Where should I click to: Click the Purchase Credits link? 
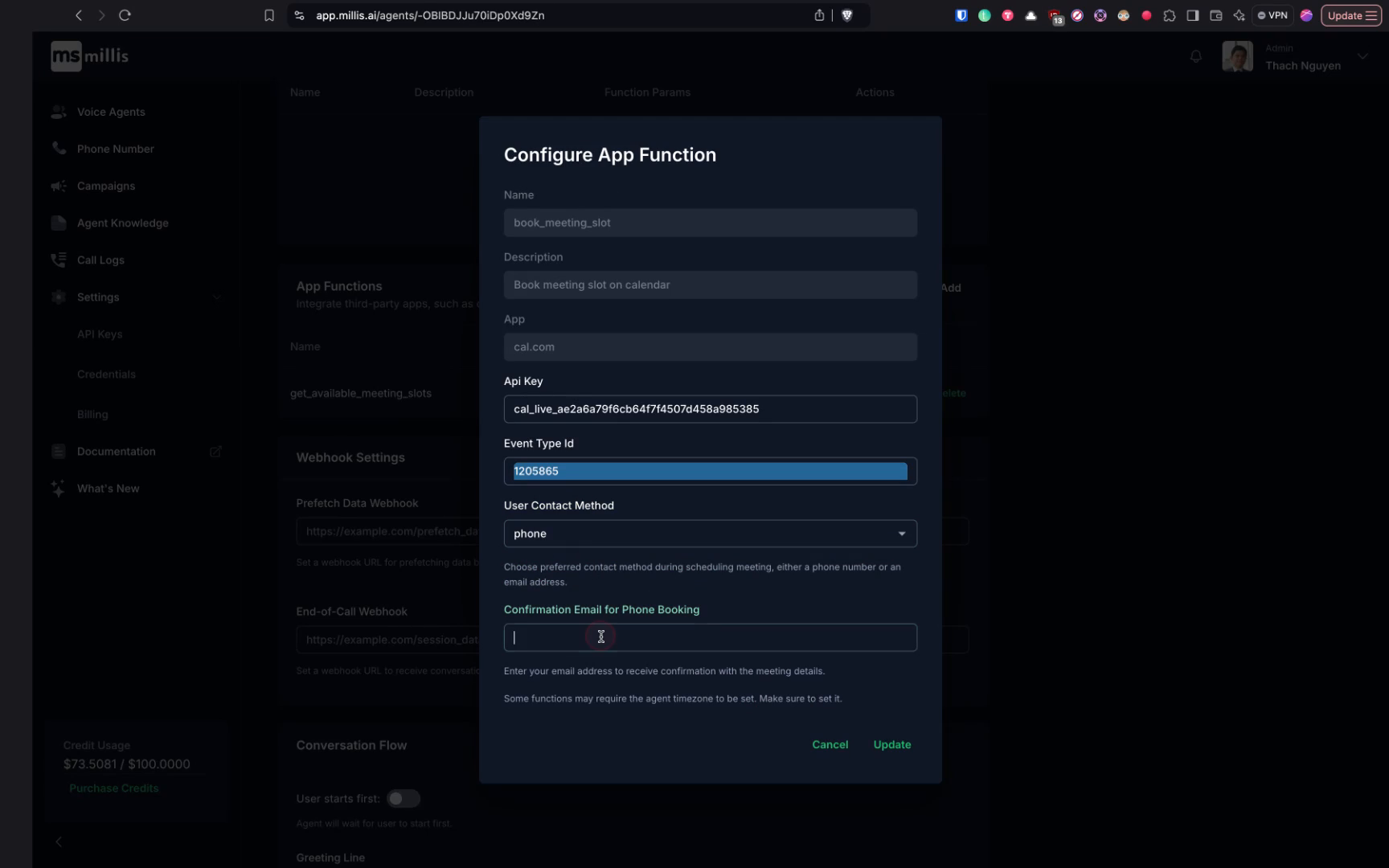pos(113,788)
